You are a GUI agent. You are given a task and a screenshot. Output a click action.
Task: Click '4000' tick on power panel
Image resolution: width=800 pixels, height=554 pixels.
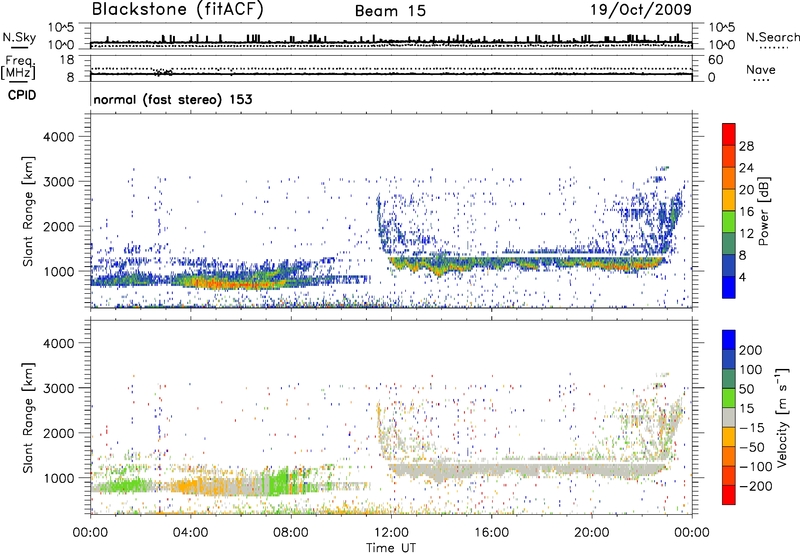(x=58, y=137)
